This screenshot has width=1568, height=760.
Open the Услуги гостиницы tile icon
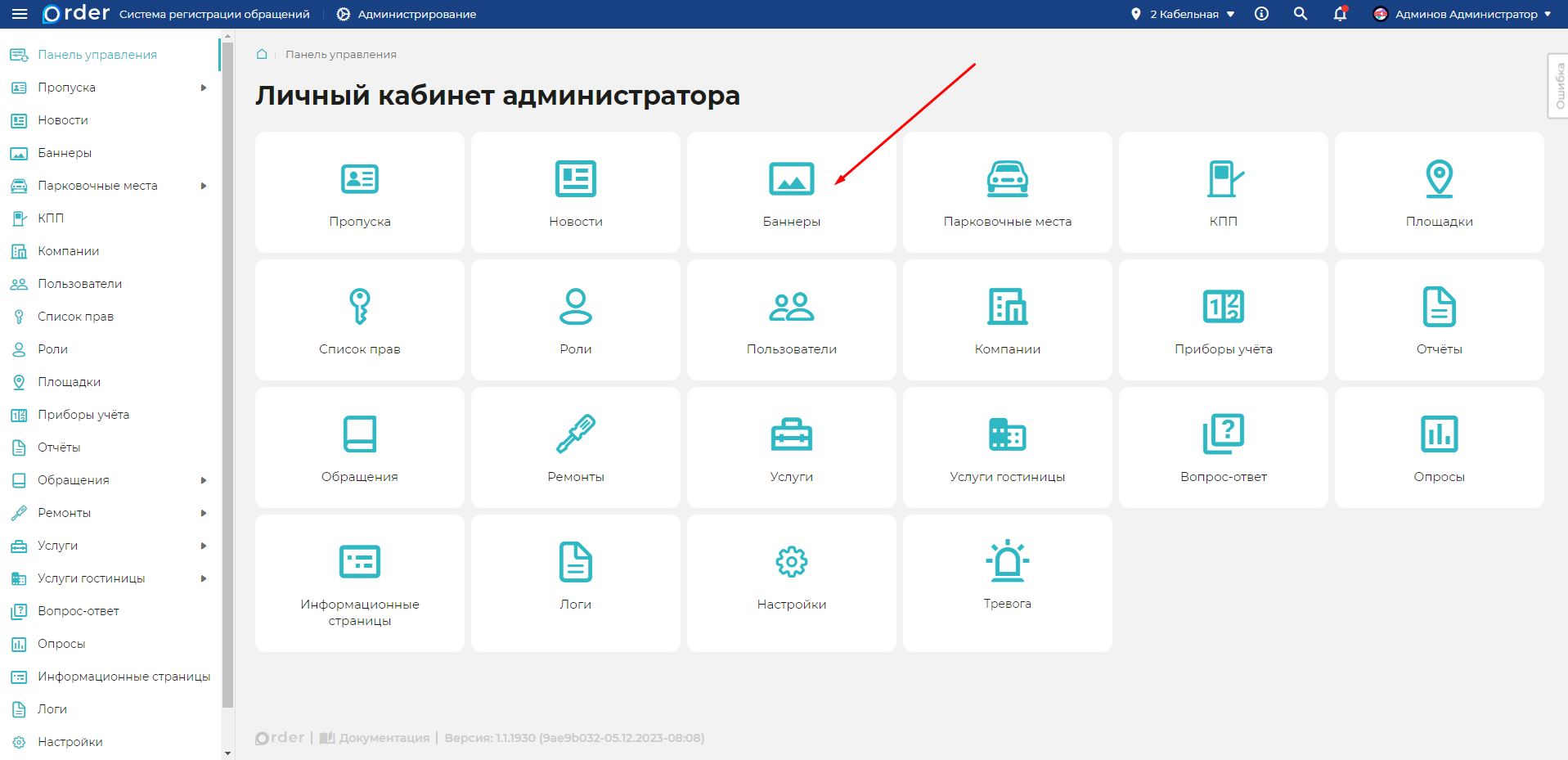pyautogui.click(x=1007, y=434)
